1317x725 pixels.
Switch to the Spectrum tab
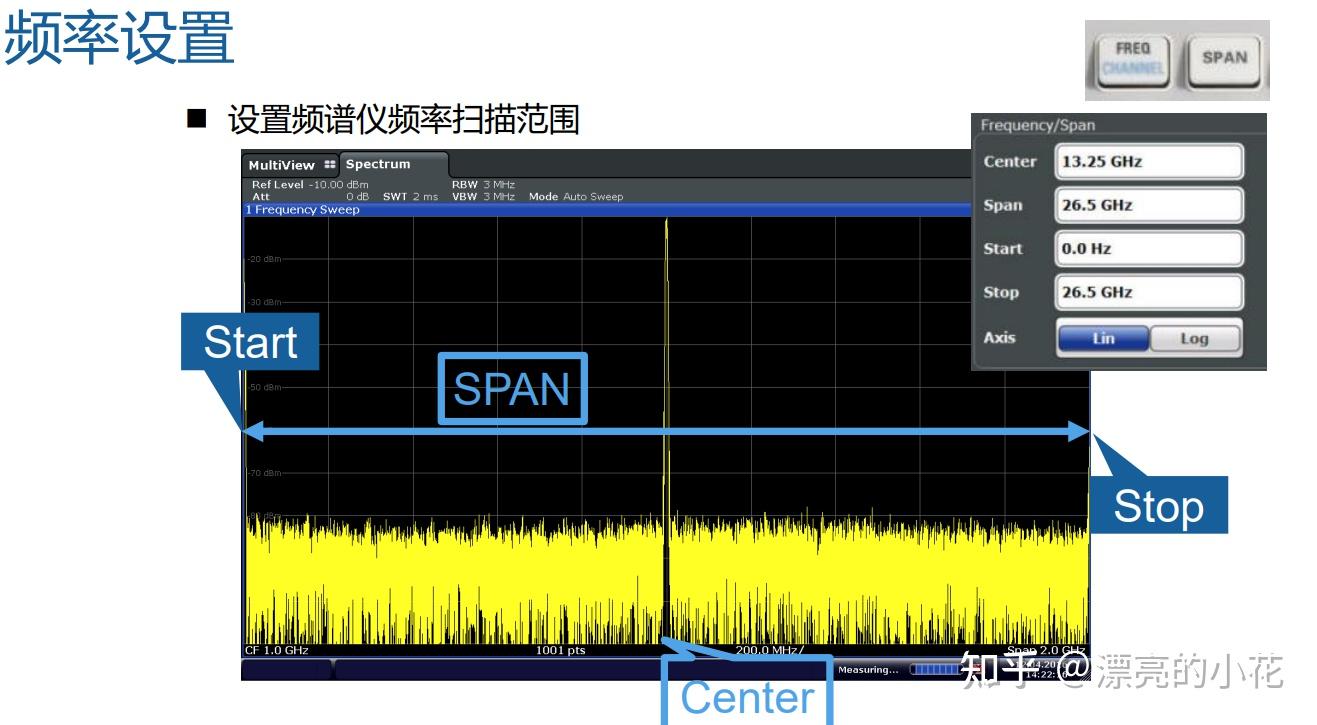pos(380,164)
